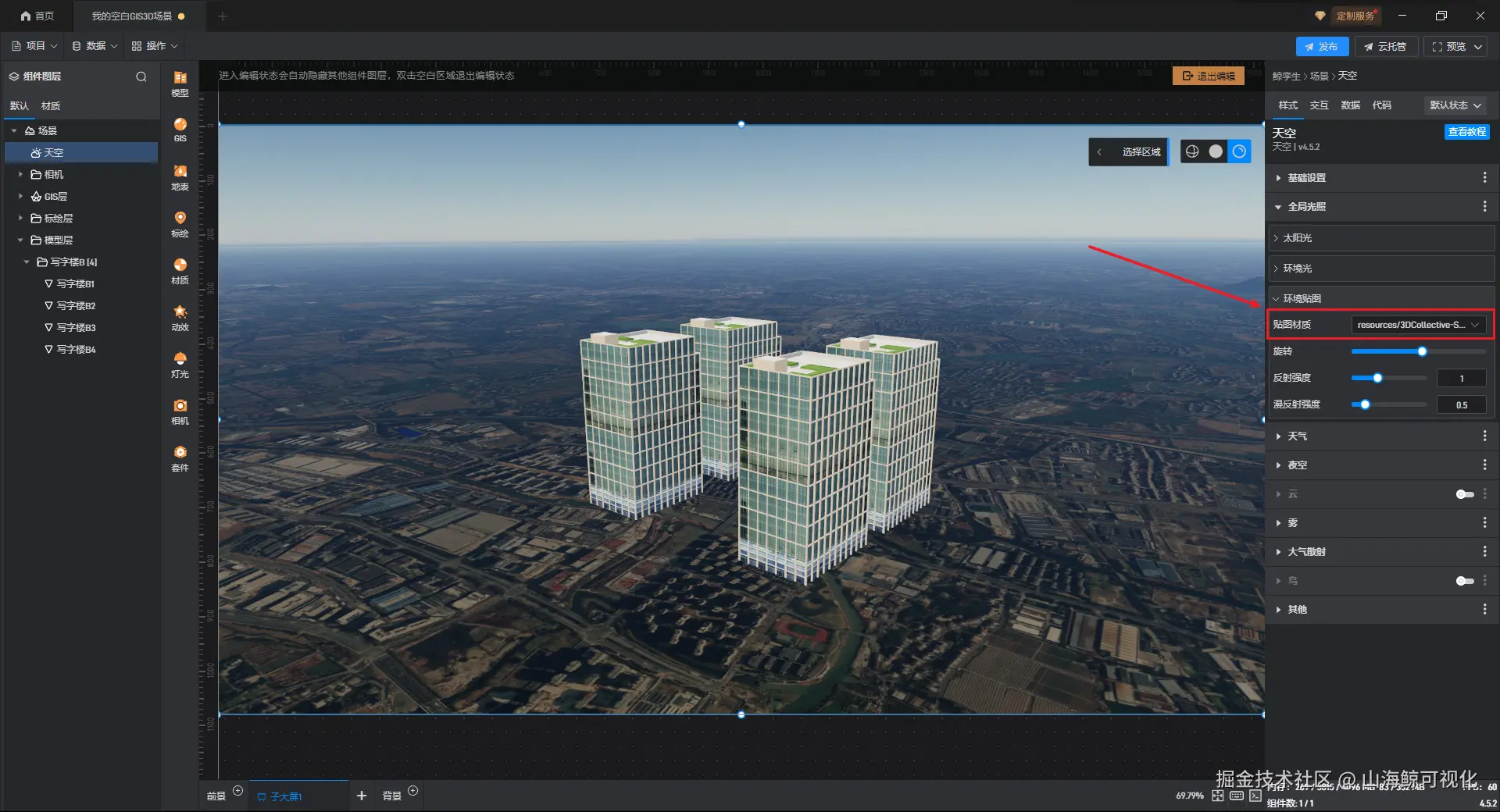
Task: Open the 相机 camera icon in sidebar
Action: click(x=180, y=411)
